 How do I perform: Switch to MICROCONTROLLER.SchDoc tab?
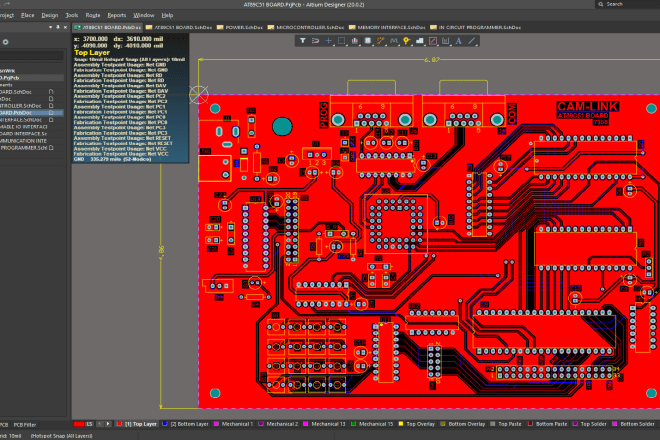pos(306,27)
